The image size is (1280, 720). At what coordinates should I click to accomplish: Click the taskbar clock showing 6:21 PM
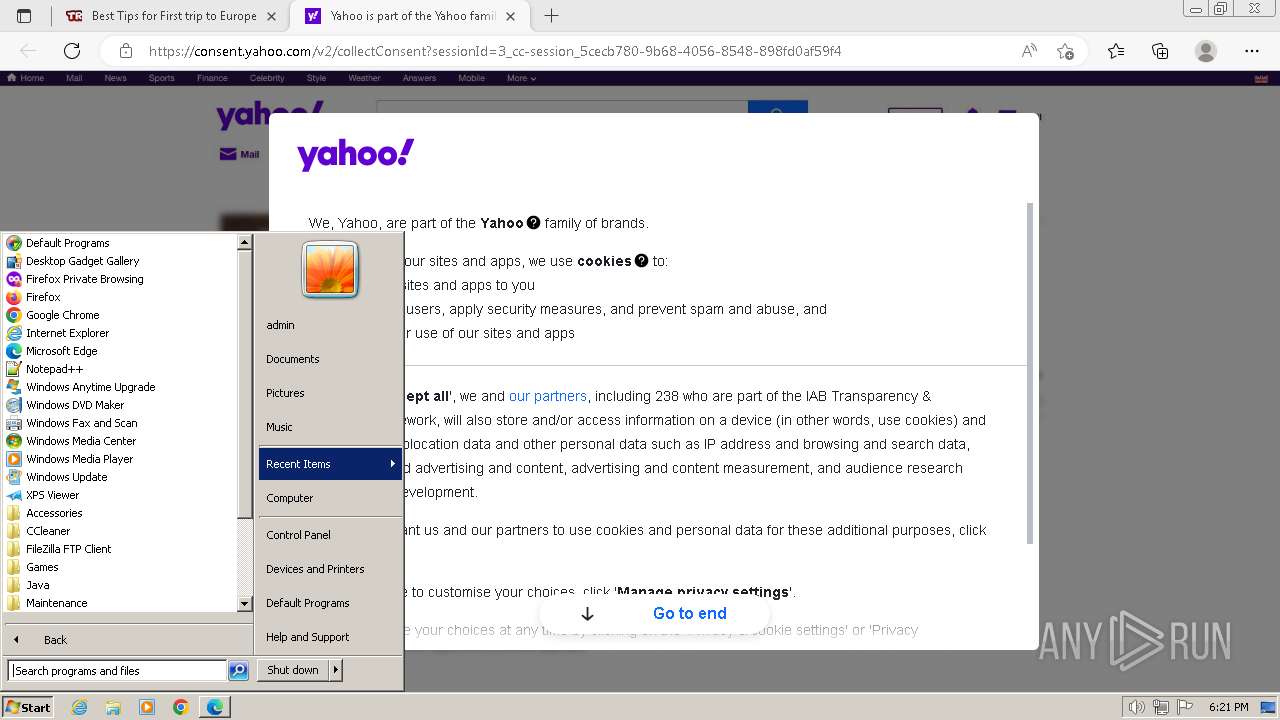click(x=1228, y=707)
